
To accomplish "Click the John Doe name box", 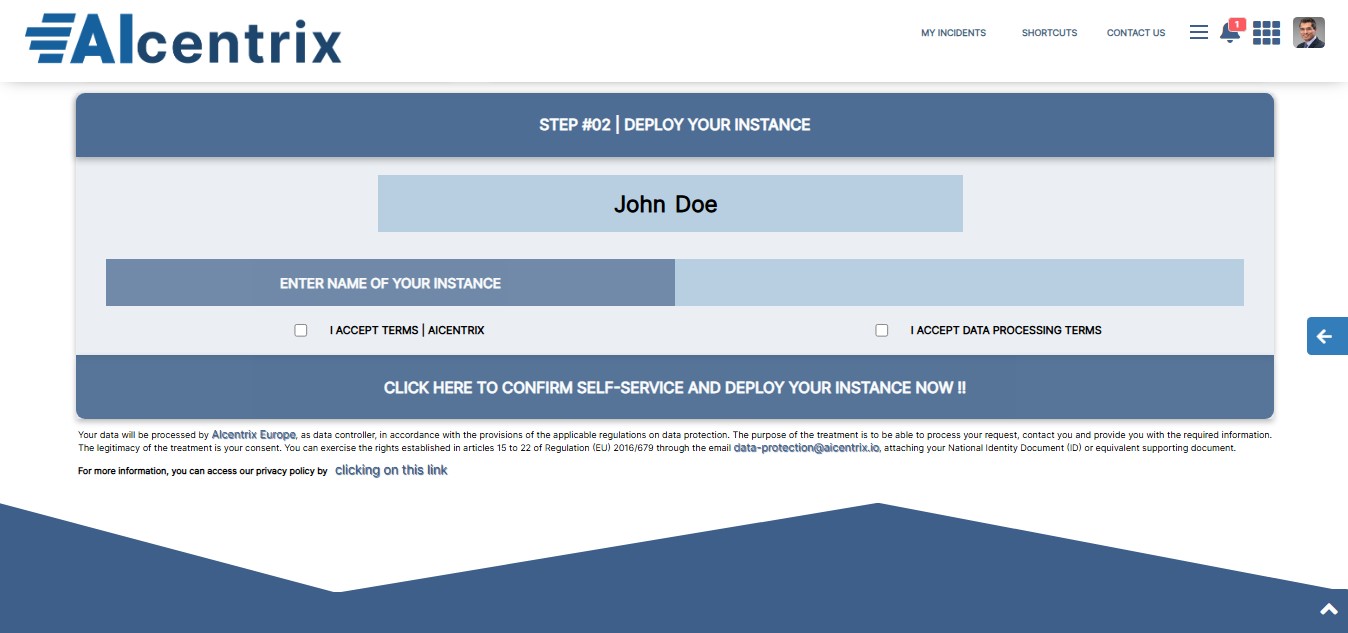I will point(669,204).
